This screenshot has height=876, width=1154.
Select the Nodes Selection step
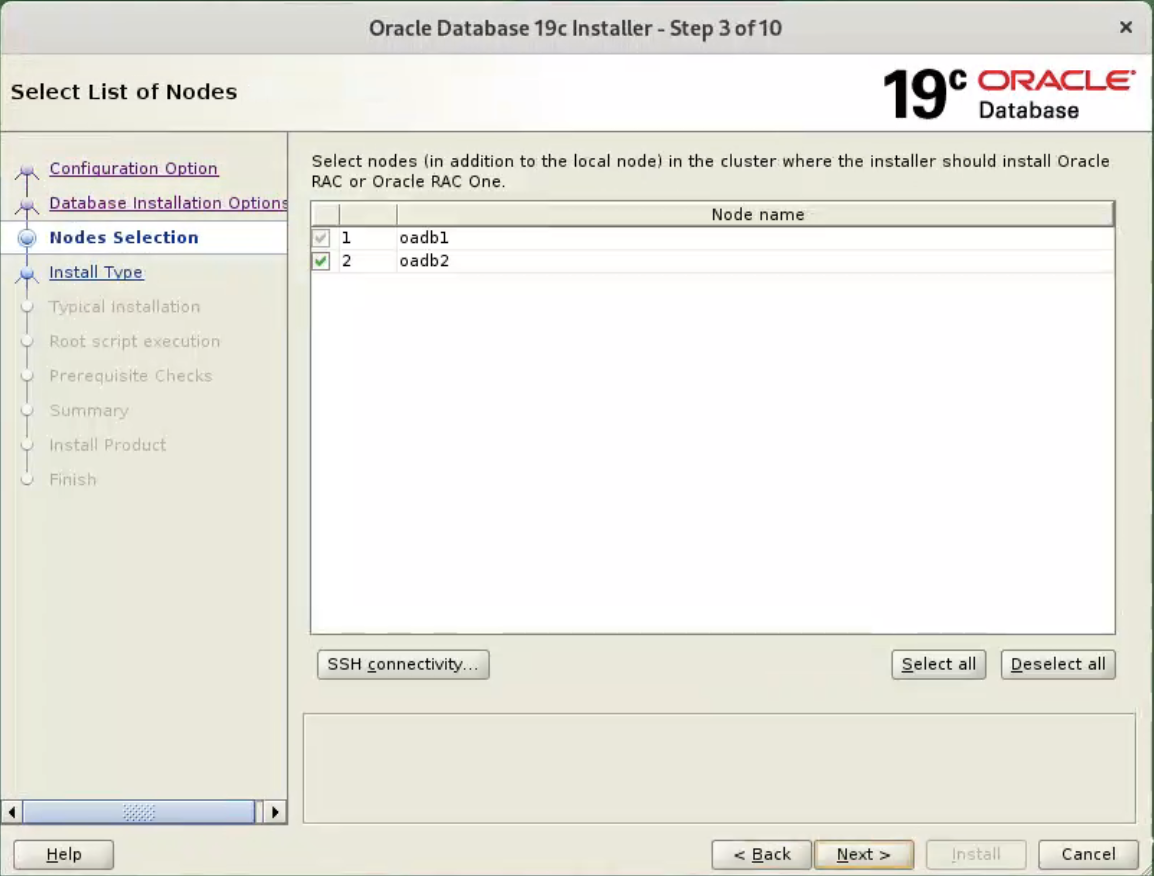(124, 237)
